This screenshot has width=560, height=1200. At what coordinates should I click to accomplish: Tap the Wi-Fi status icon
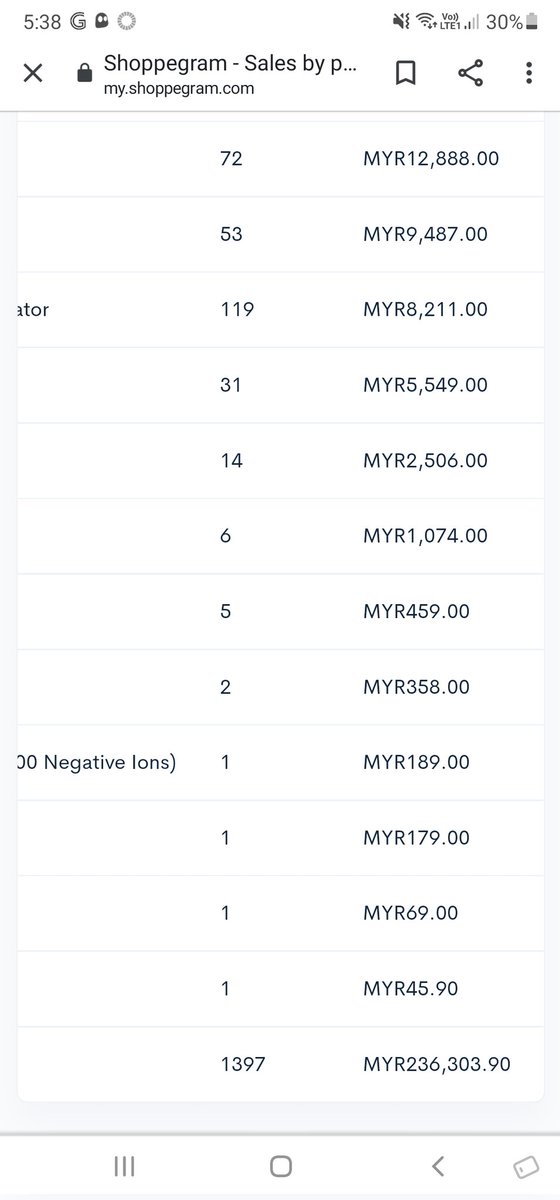[426, 20]
